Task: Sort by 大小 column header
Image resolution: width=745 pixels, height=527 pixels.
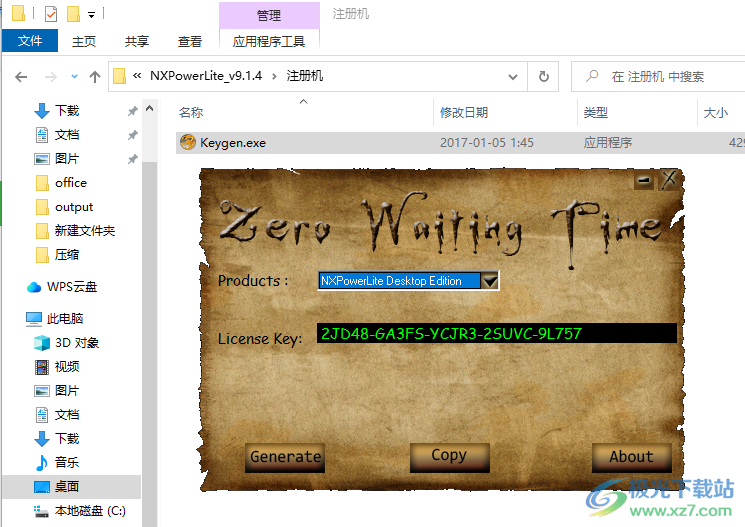Action: pos(716,113)
